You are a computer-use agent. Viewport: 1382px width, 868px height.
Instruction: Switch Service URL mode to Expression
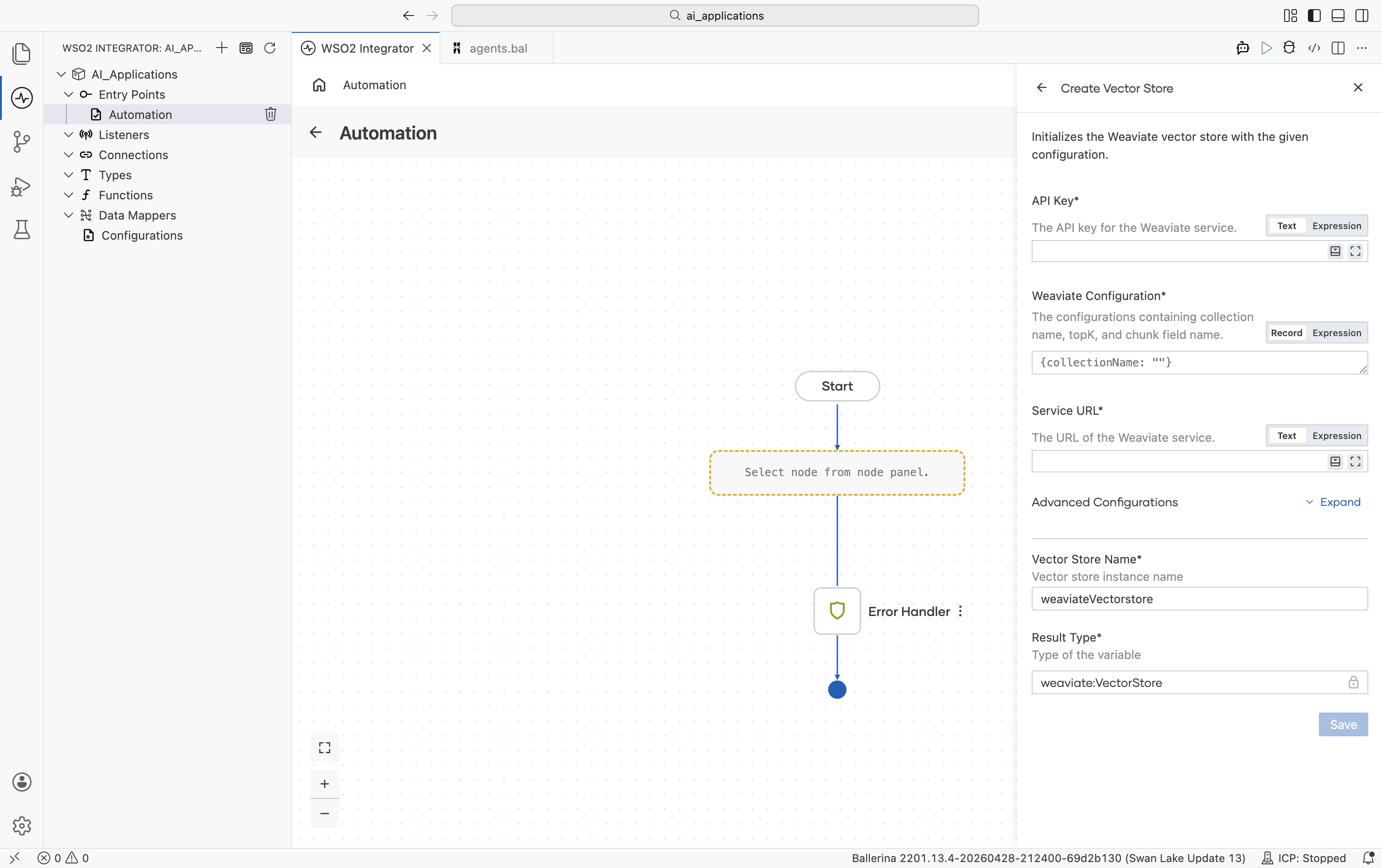click(x=1337, y=436)
